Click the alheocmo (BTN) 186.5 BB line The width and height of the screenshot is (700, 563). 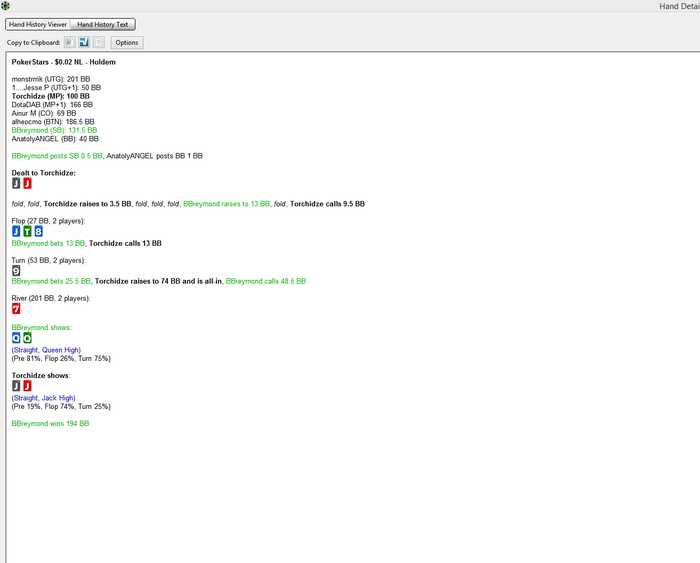point(53,121)
